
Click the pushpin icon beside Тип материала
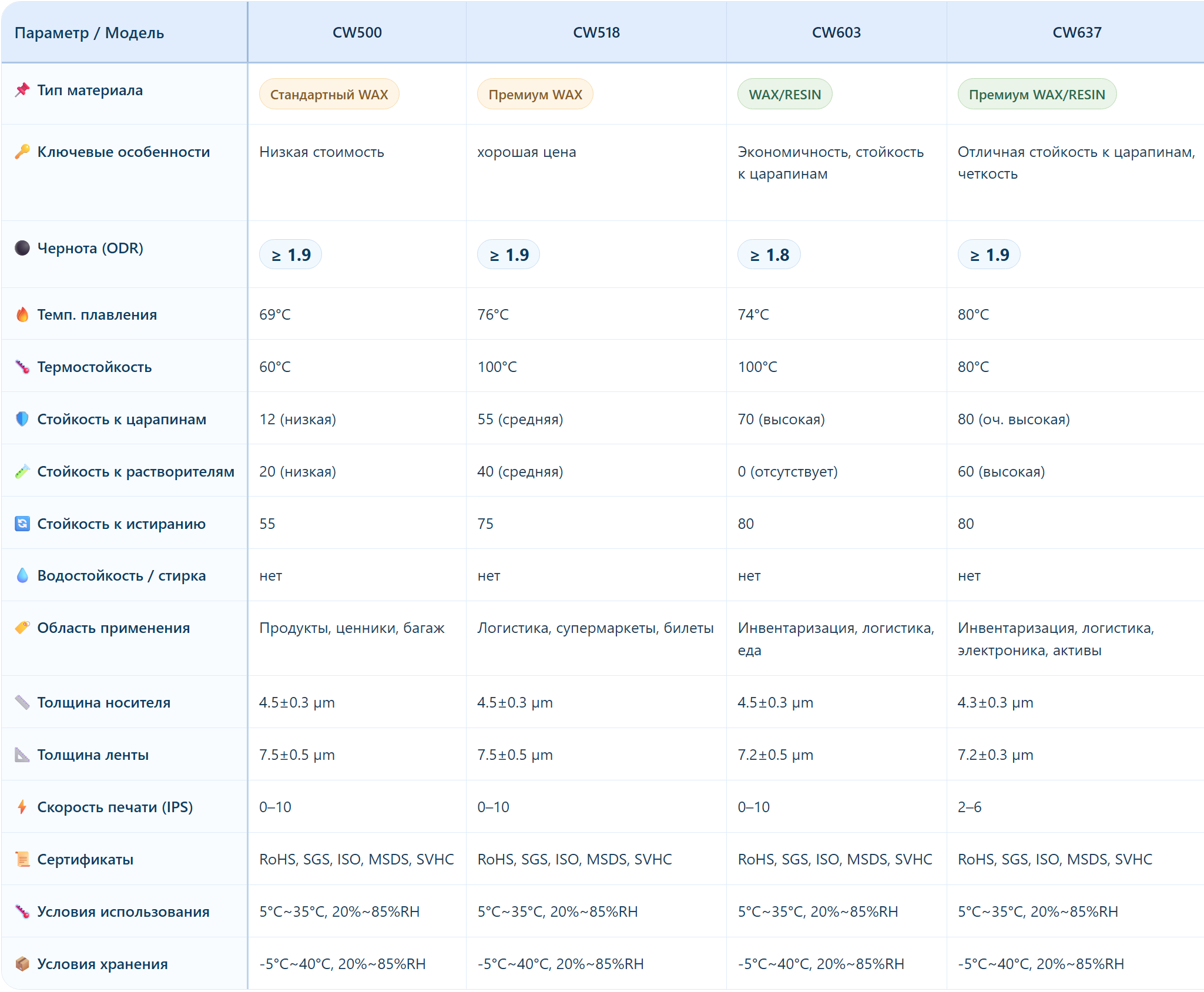coord(22,90)
